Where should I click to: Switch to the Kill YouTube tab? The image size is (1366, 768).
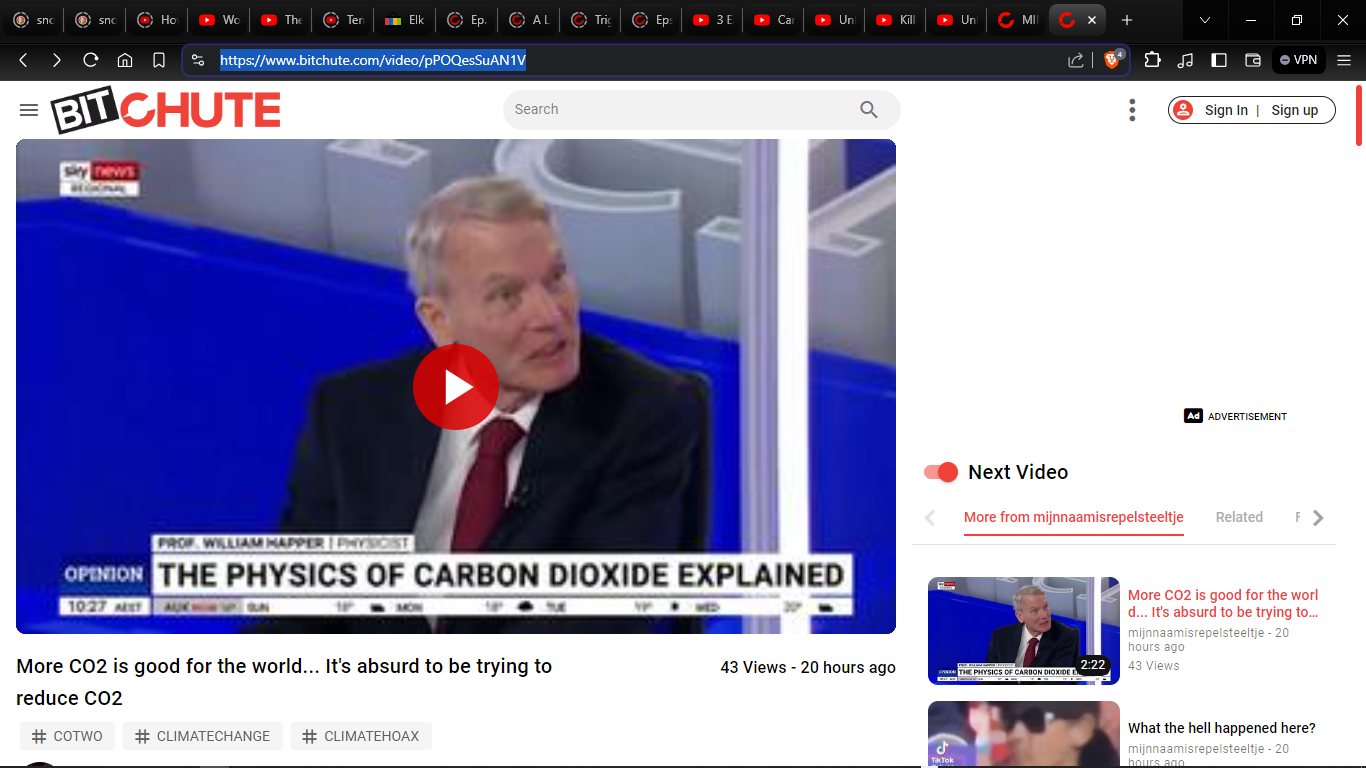pos(897,20)
